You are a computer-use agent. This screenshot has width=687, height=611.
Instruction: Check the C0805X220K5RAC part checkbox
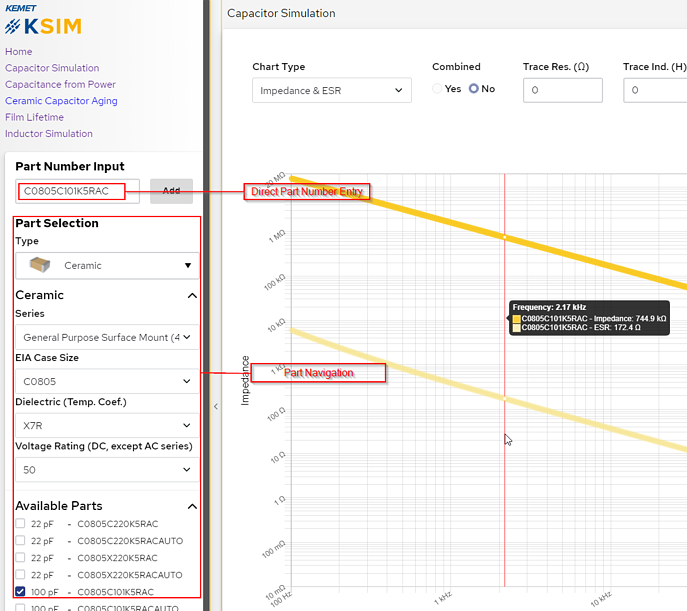(x=20, y=558)
